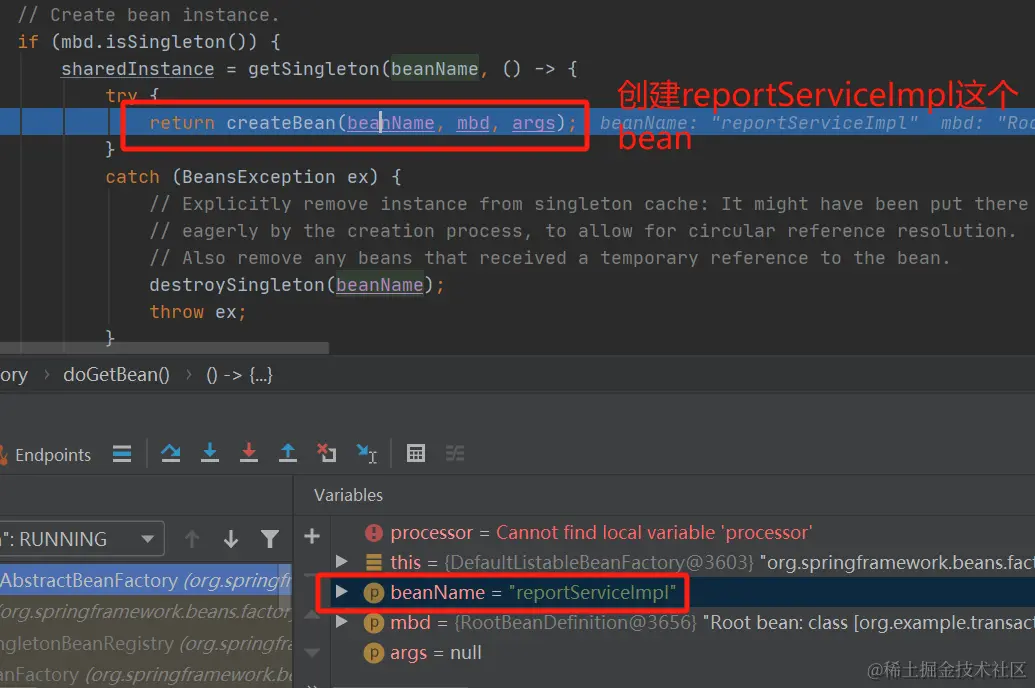
Task: Expand the mbd variable node
Action: pos(341,621)
